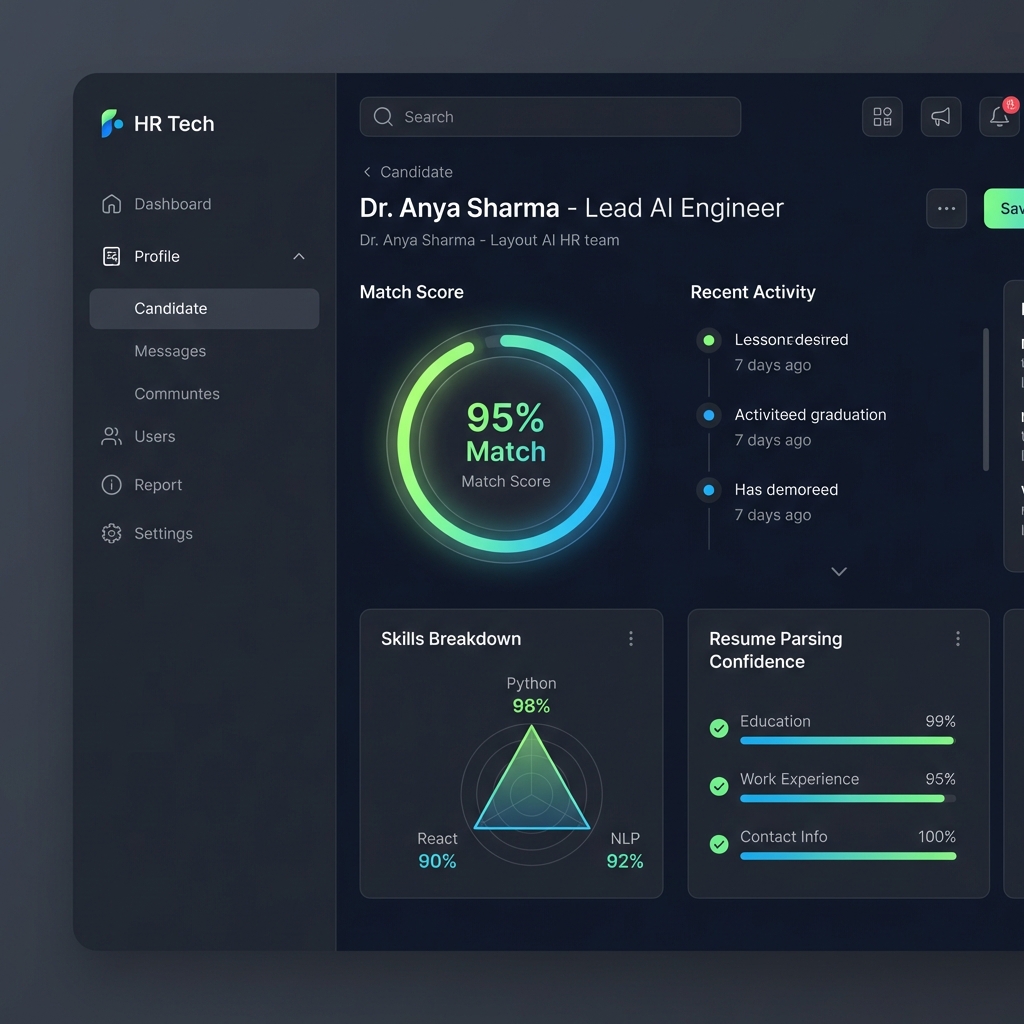Select Communtes in the sidebar
This screenshot has width=1024, height=1024.
coord(177,394)
